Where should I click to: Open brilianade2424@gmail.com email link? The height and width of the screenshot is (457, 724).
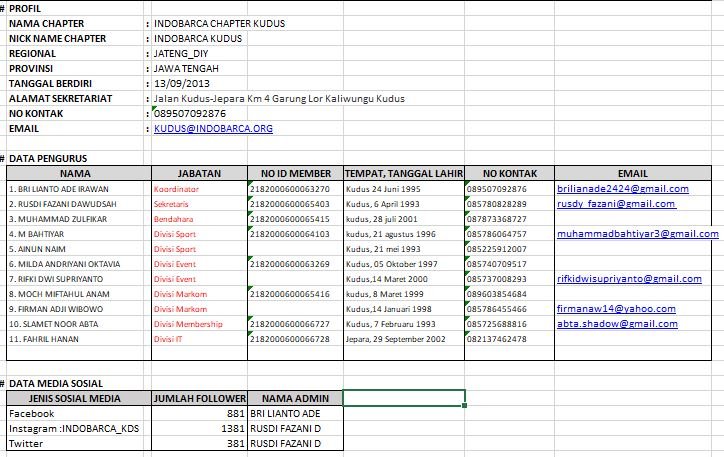(623, 188)
